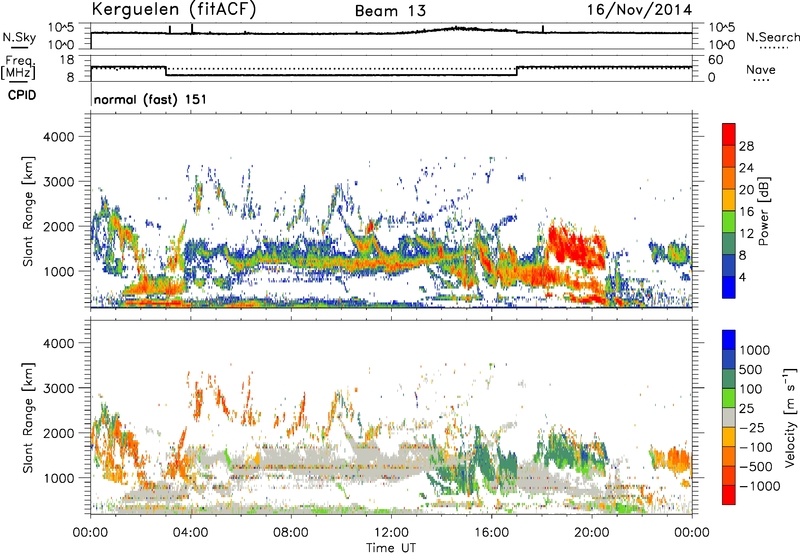Screen dimensions: 800x554
Task: Click the date "16/Nov/2014"
Action: click(639, 10)
